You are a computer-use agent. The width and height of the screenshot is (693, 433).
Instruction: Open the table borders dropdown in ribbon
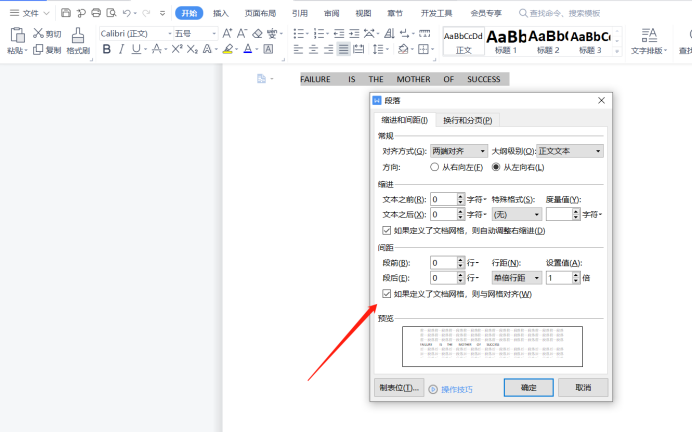tap(433, 49)
